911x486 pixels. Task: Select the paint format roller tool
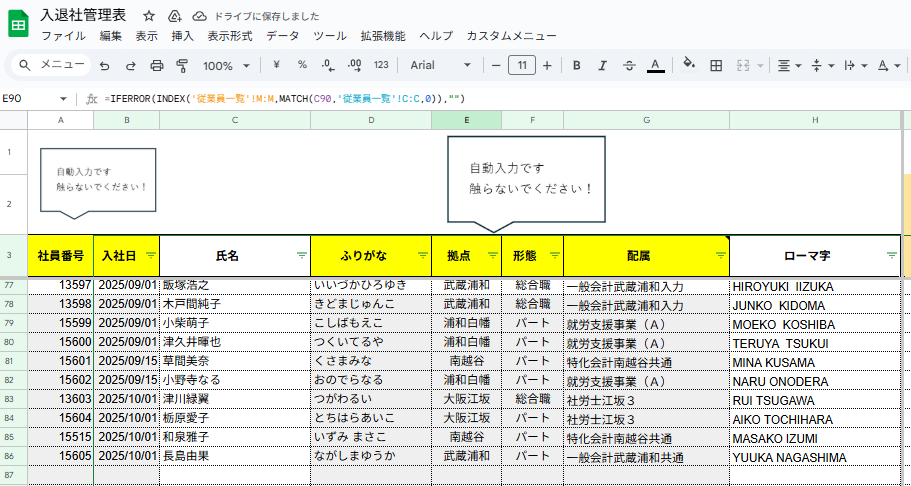click(x=182, y=65)
